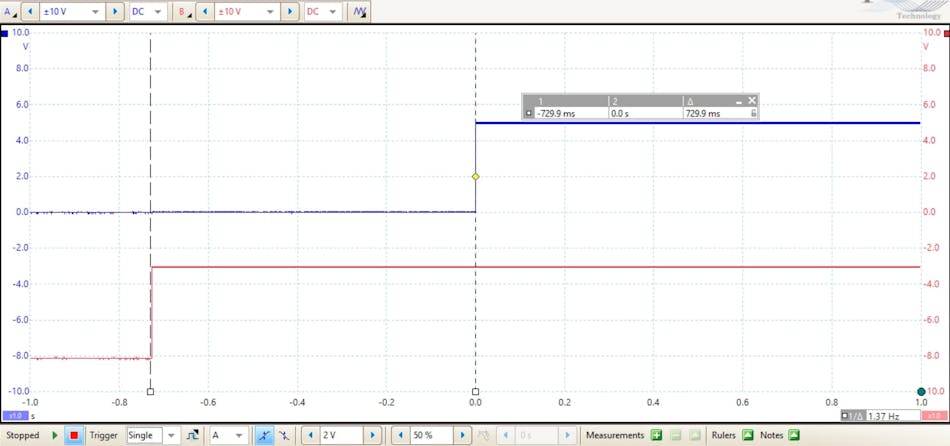The width and height of the screenshot is (950, 446).
Task: Start capture with the green play icon
Action: pyautogui.click(x=55, y=435)
